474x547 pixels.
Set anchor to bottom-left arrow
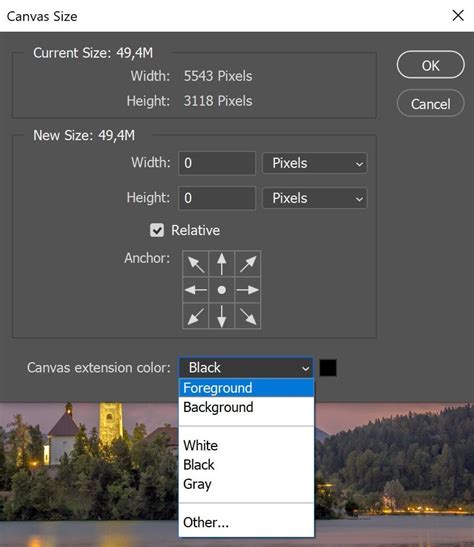196,316
